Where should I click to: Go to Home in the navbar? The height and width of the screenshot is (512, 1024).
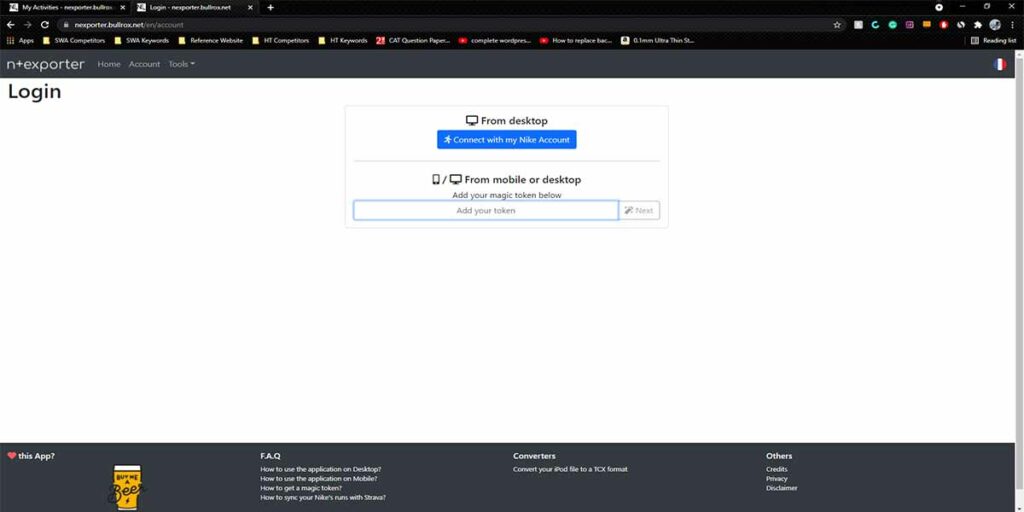click(109, 64)
